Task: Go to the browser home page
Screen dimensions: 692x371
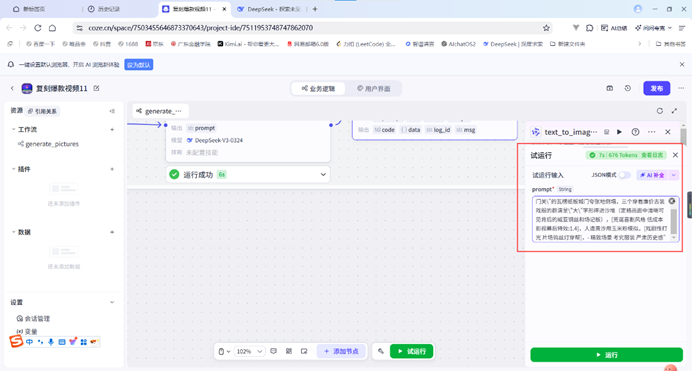Action: (53, 28)
